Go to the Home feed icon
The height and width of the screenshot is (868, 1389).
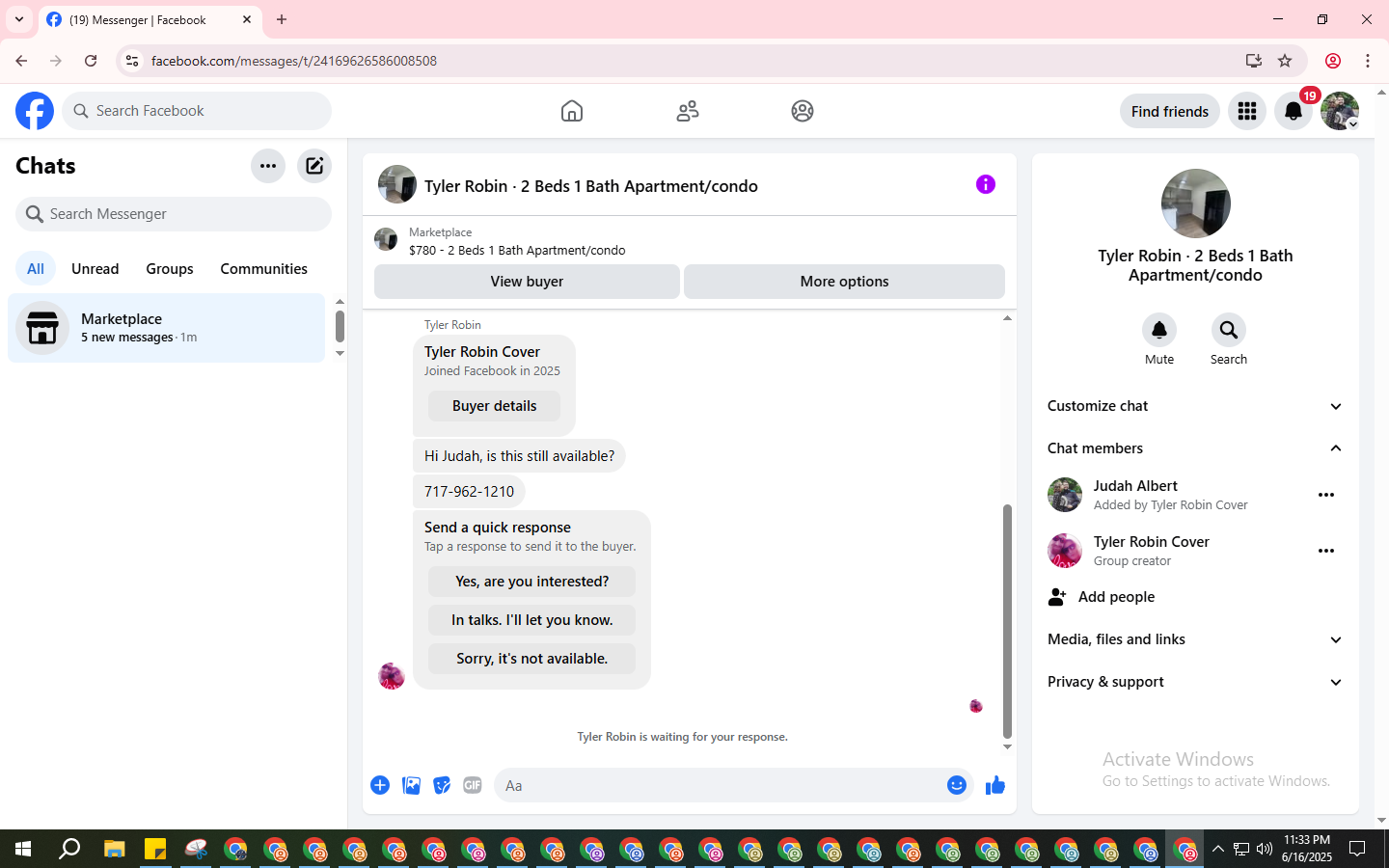point(572,111)
